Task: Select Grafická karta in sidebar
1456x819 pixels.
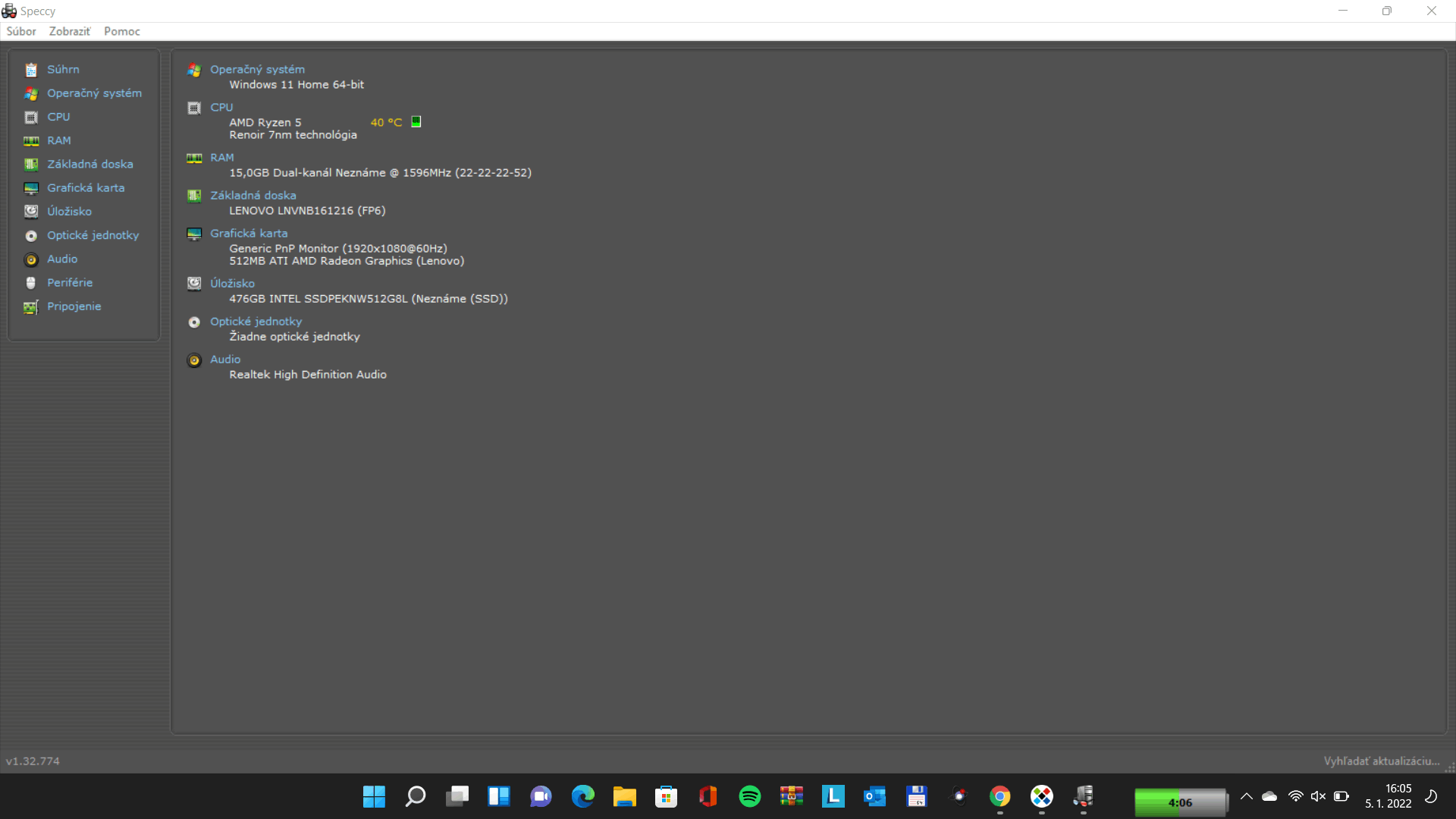Action: (x=86, y=187)
